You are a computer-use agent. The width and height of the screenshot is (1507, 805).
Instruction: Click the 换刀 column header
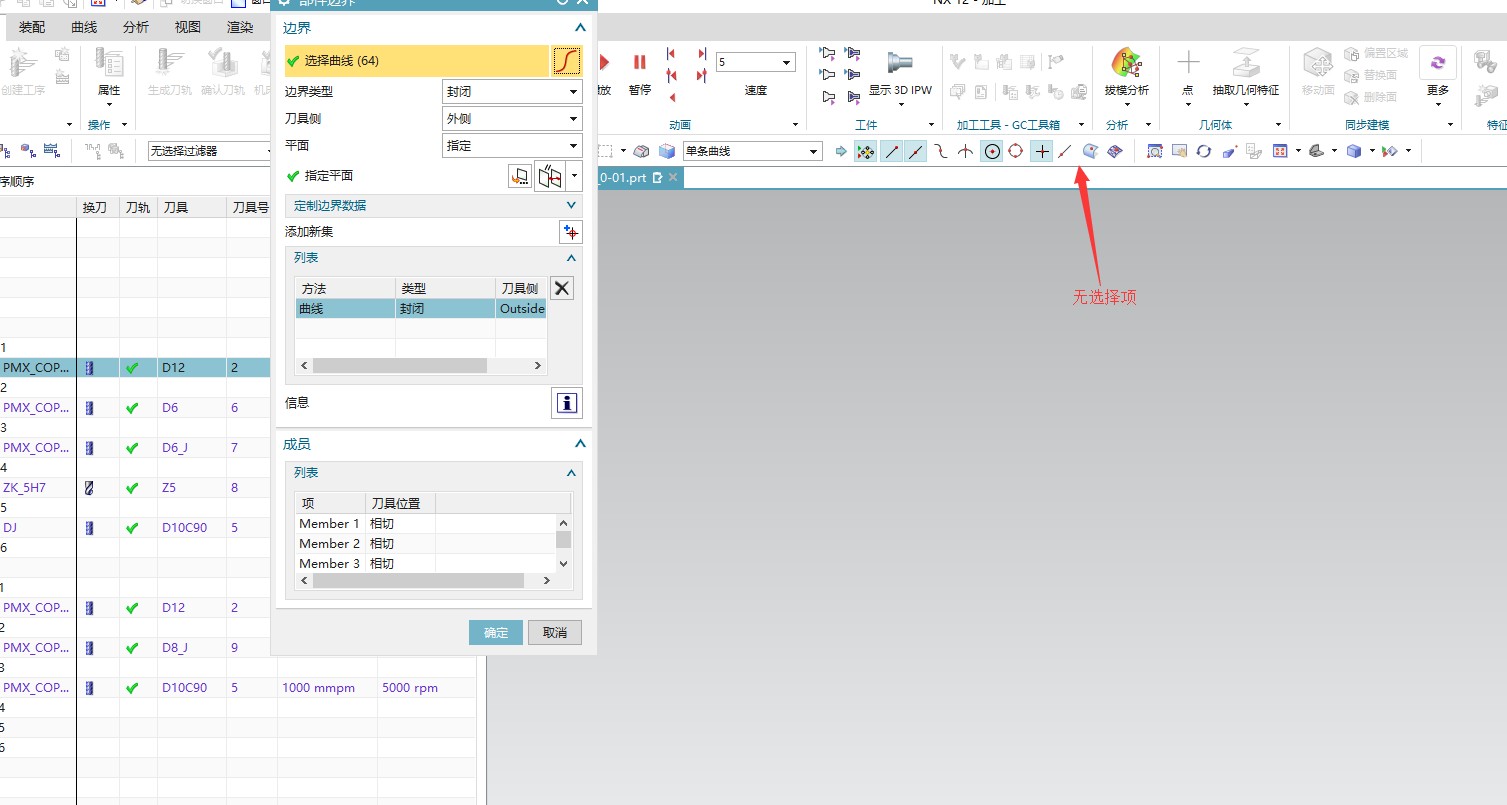point(98,207)
